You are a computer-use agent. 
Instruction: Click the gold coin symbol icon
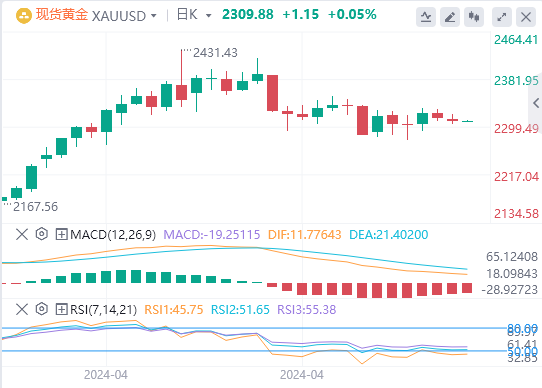(24, 16)
